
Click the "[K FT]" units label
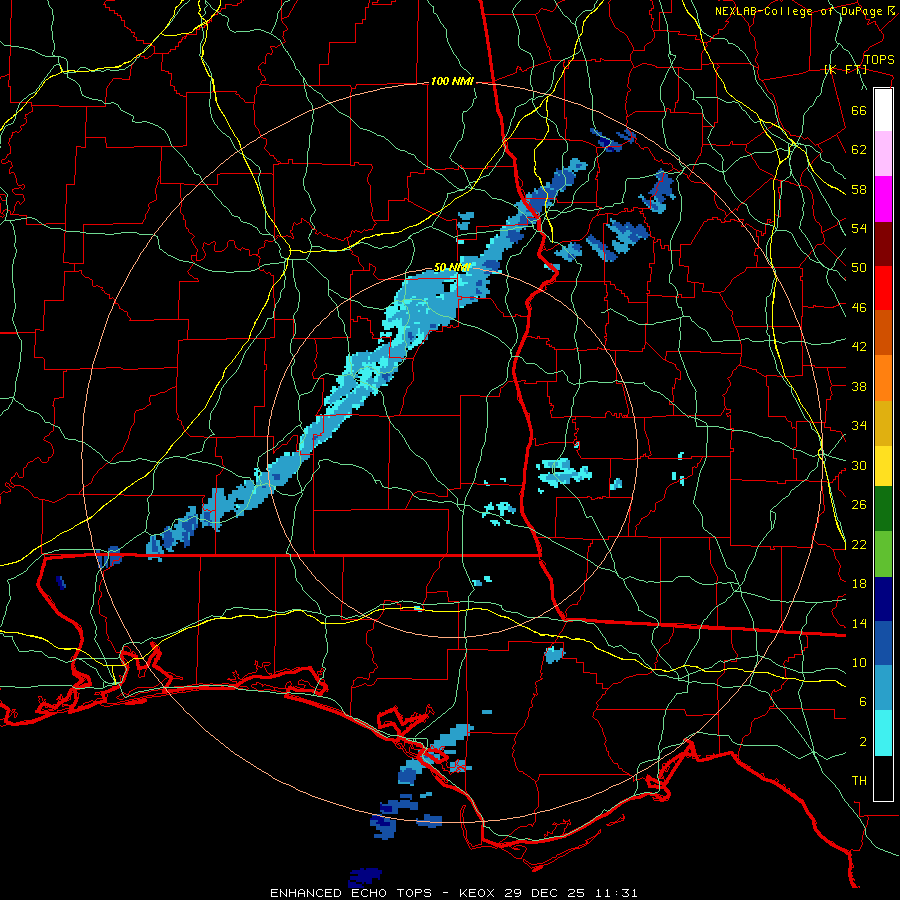845,69
